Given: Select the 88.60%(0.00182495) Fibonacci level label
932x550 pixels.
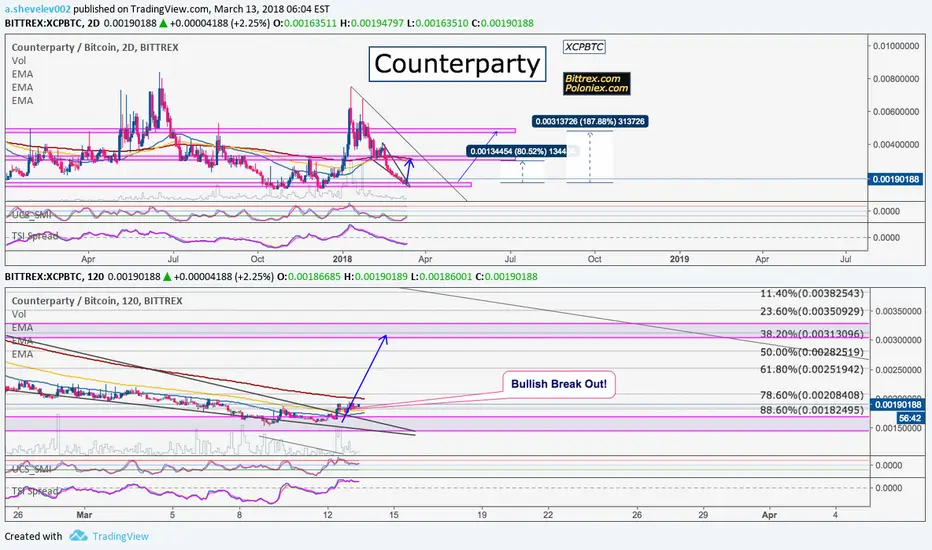Looking at the screenshot, I should 812,410.
